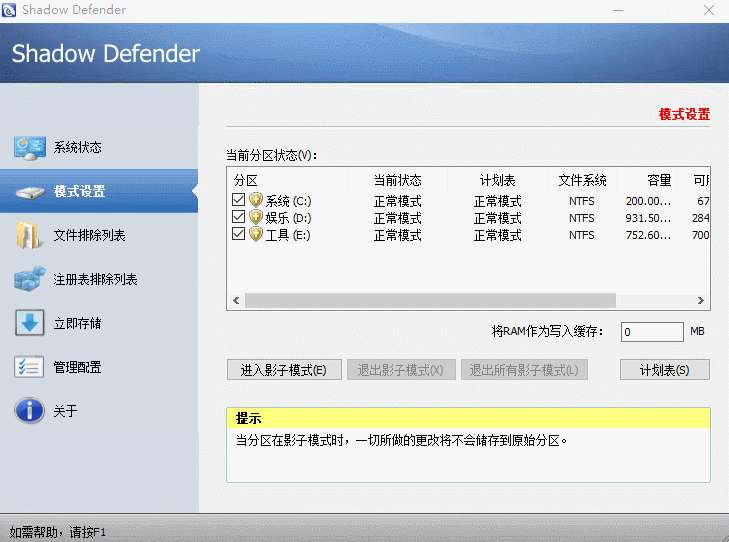Click NTFS in the 工具 (E:) row

[x=582, y=235]
